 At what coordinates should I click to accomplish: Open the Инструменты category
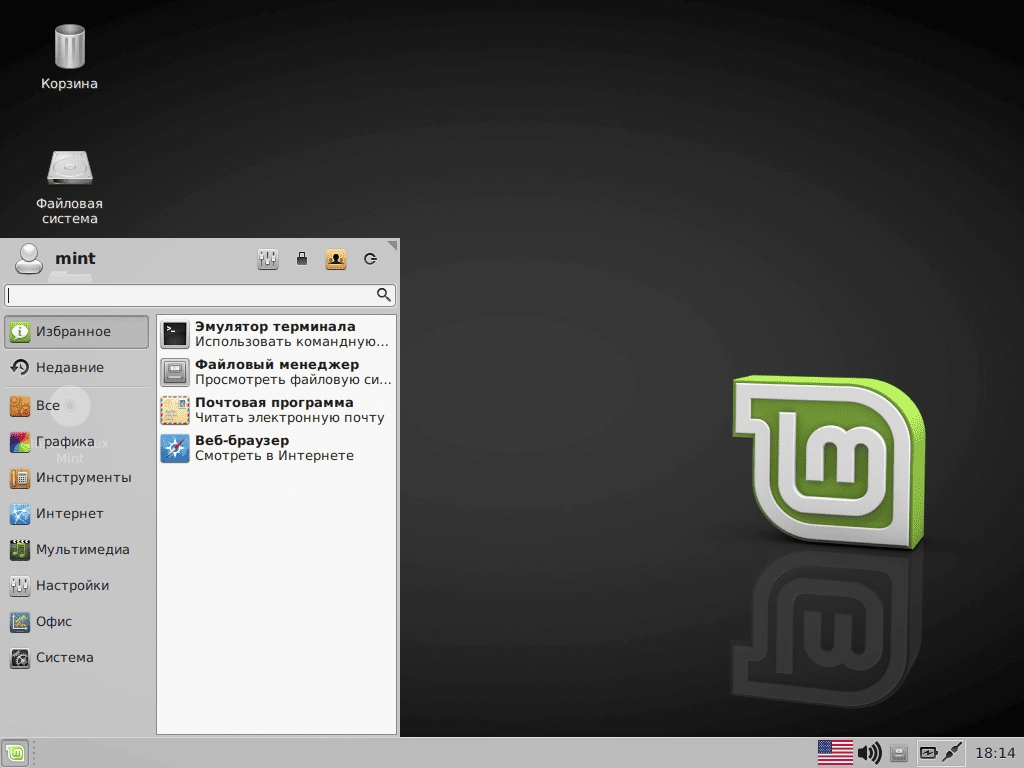point(76,478)
